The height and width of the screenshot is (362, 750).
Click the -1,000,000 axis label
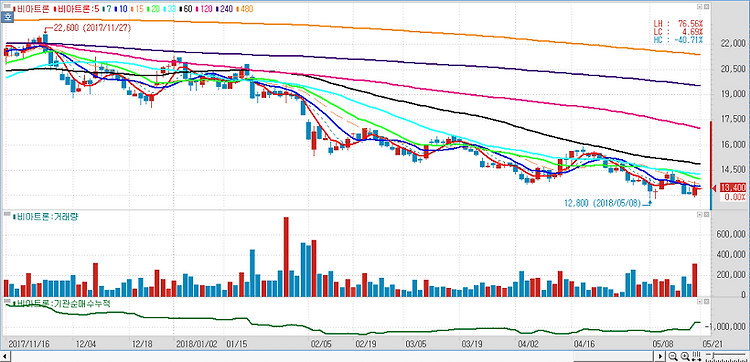coord(726,327)
